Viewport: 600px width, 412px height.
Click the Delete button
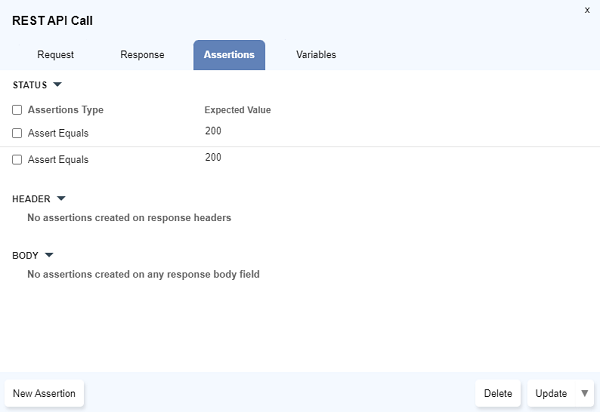click(x=498, y=394)
